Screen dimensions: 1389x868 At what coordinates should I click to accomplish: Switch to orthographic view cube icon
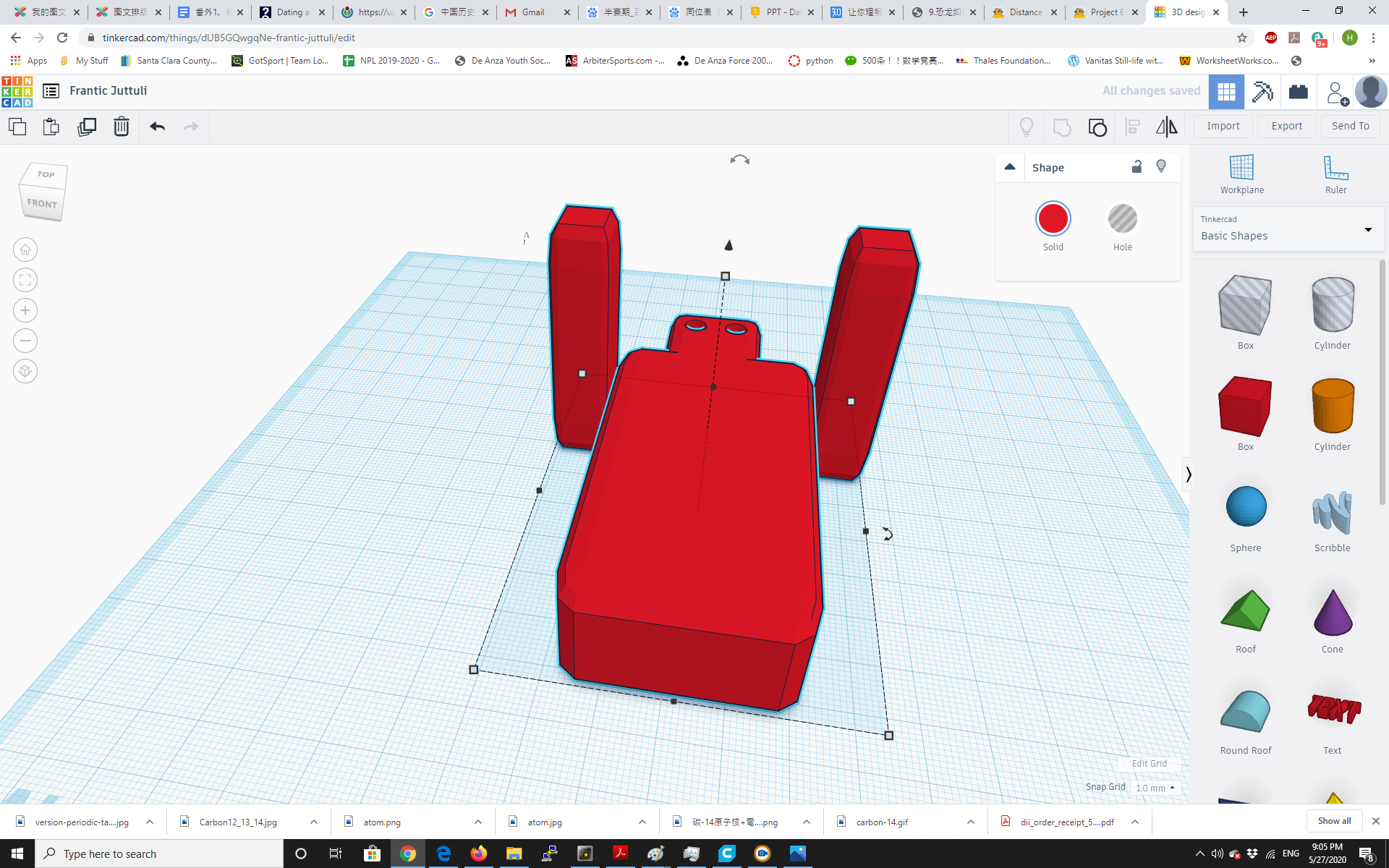coord(25,371)
